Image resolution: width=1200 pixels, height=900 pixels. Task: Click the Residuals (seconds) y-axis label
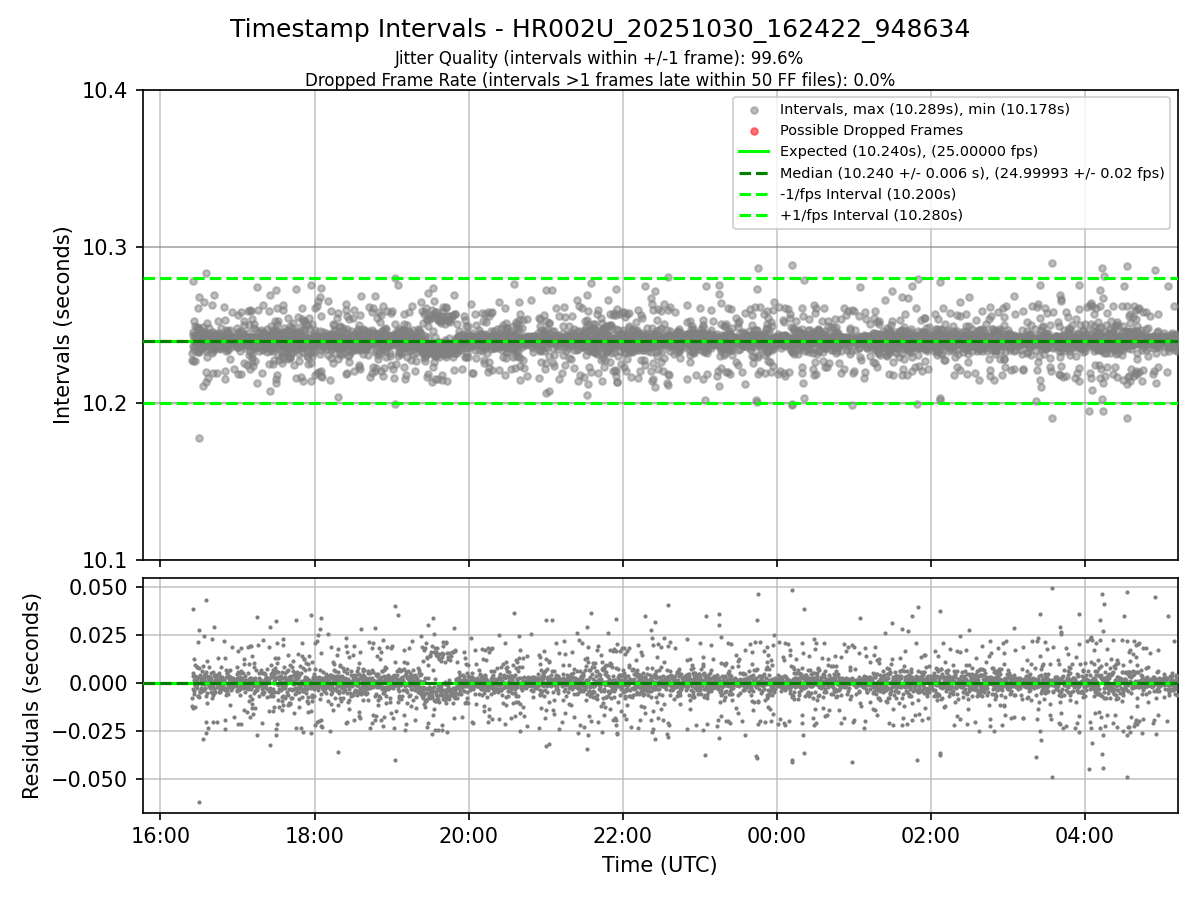coord(32,696)
